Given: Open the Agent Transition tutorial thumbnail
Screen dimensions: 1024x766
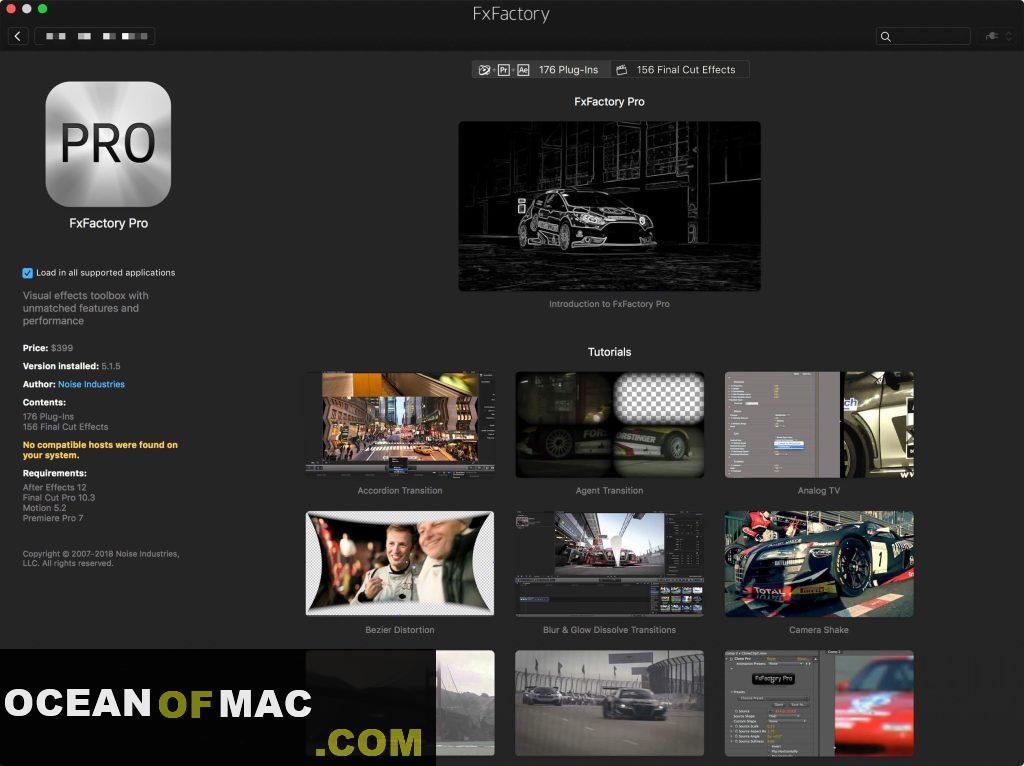Looking at the screenshot, I should pos(609,425).
